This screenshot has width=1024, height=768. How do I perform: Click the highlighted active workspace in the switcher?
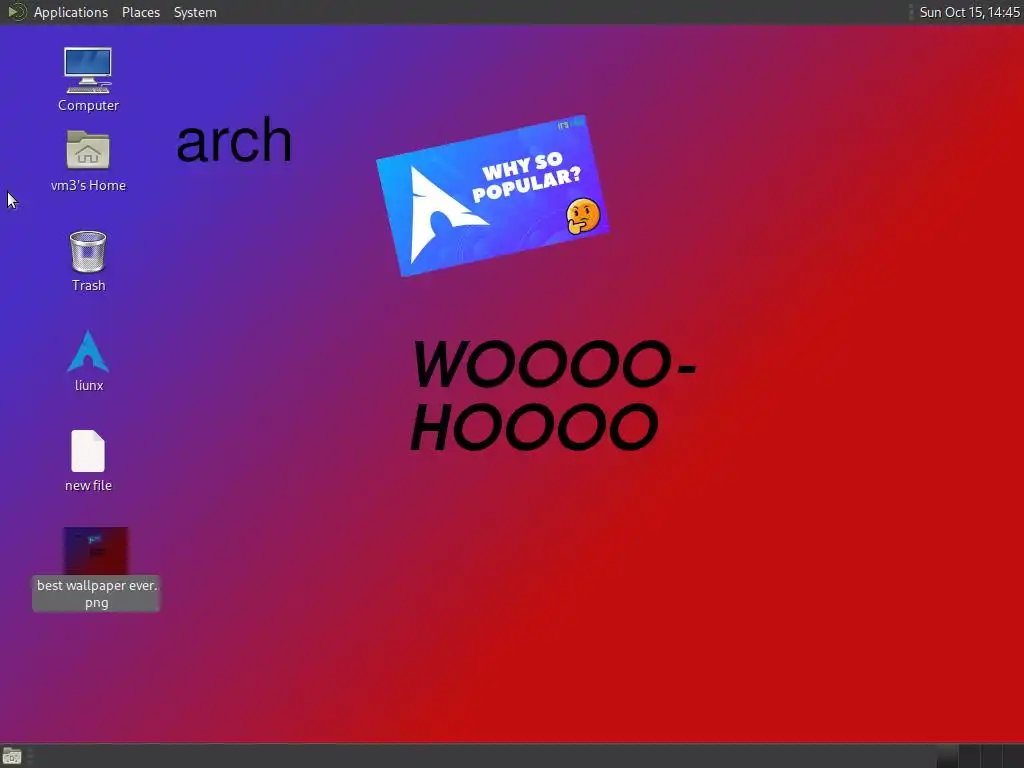pyautogui.click(x=947, y=756)
